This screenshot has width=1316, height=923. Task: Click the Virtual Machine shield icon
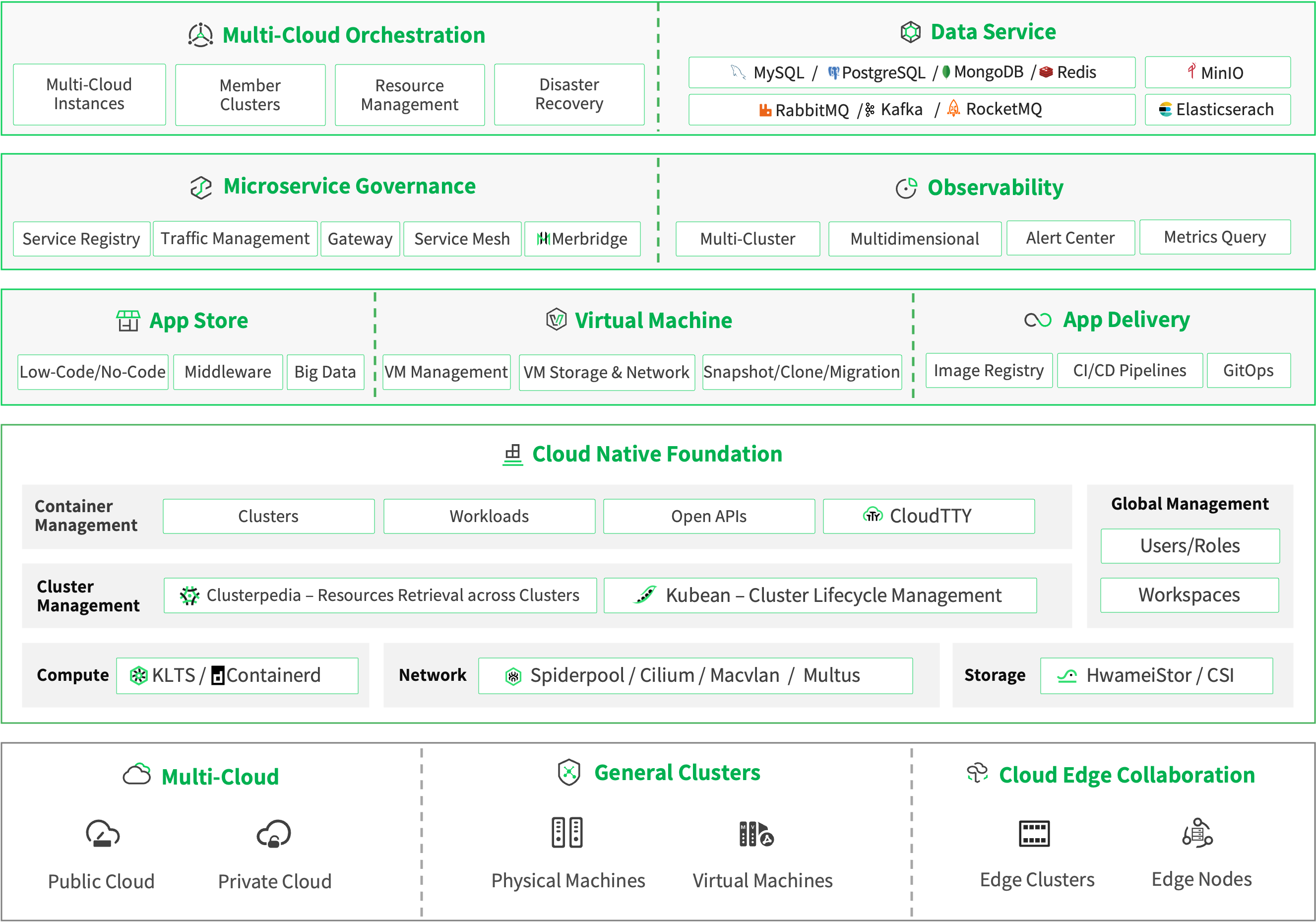click(x=556, y=319)
